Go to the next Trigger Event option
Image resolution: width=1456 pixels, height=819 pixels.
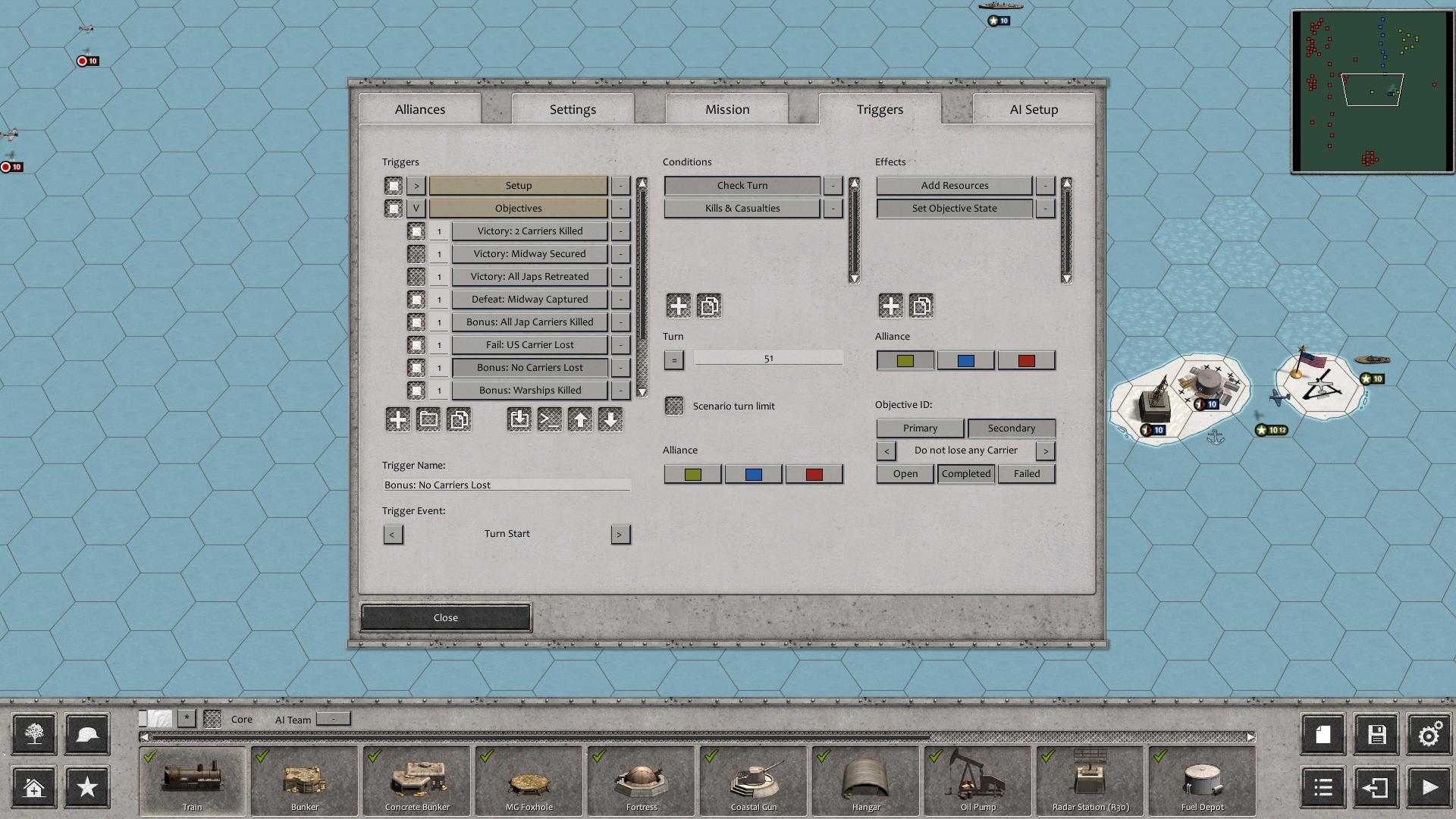pyautogui.click(x=620, y=534)
